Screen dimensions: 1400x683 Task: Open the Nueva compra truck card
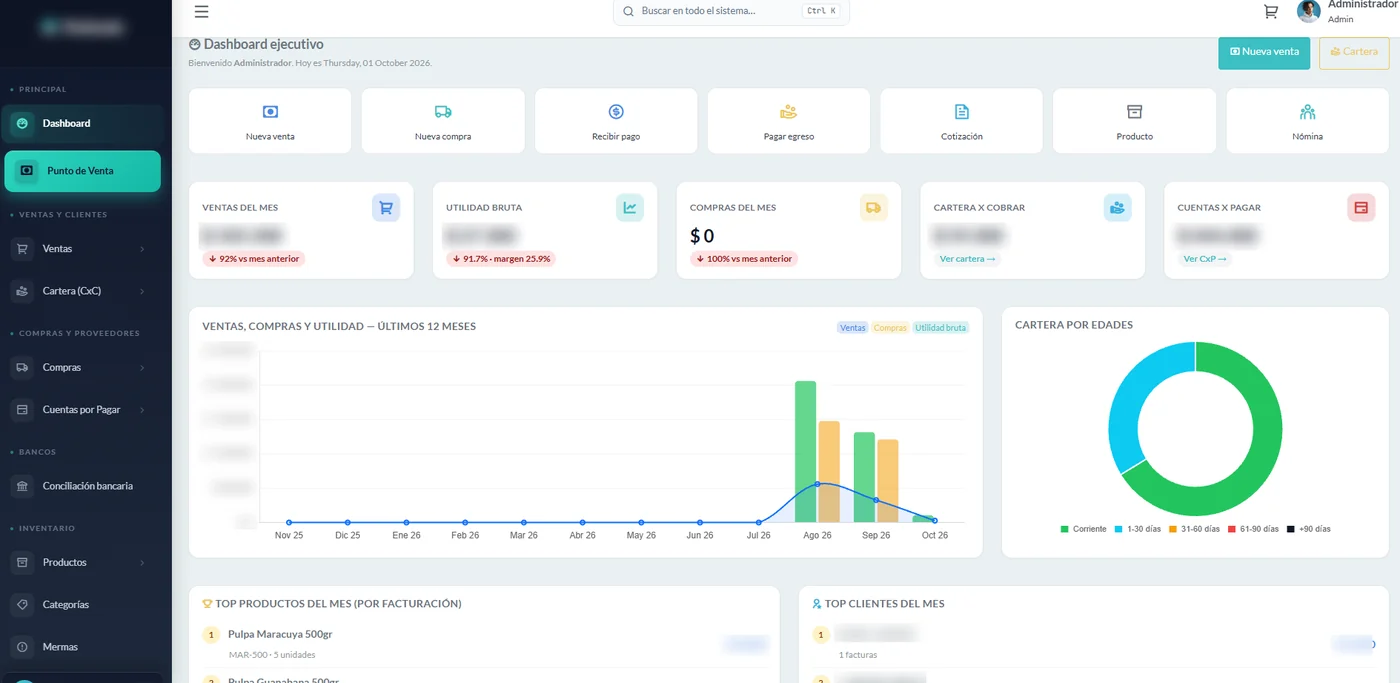443,121
